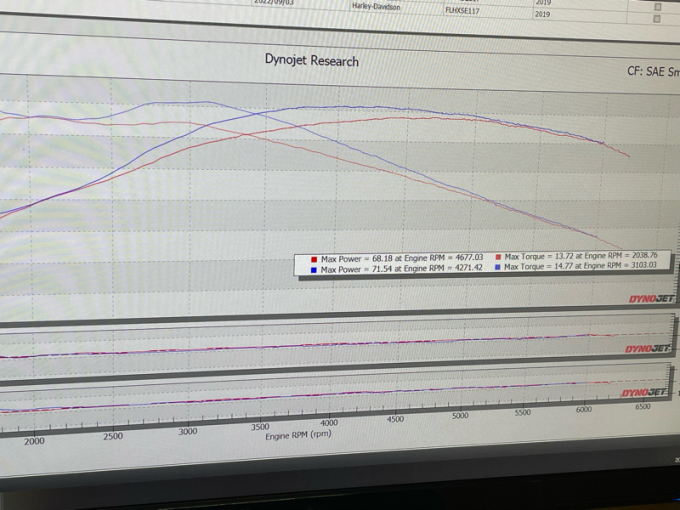680x510 pixels.
Task: Click the 2500 tick label on the RPM axis
Action: coord(113,436)
